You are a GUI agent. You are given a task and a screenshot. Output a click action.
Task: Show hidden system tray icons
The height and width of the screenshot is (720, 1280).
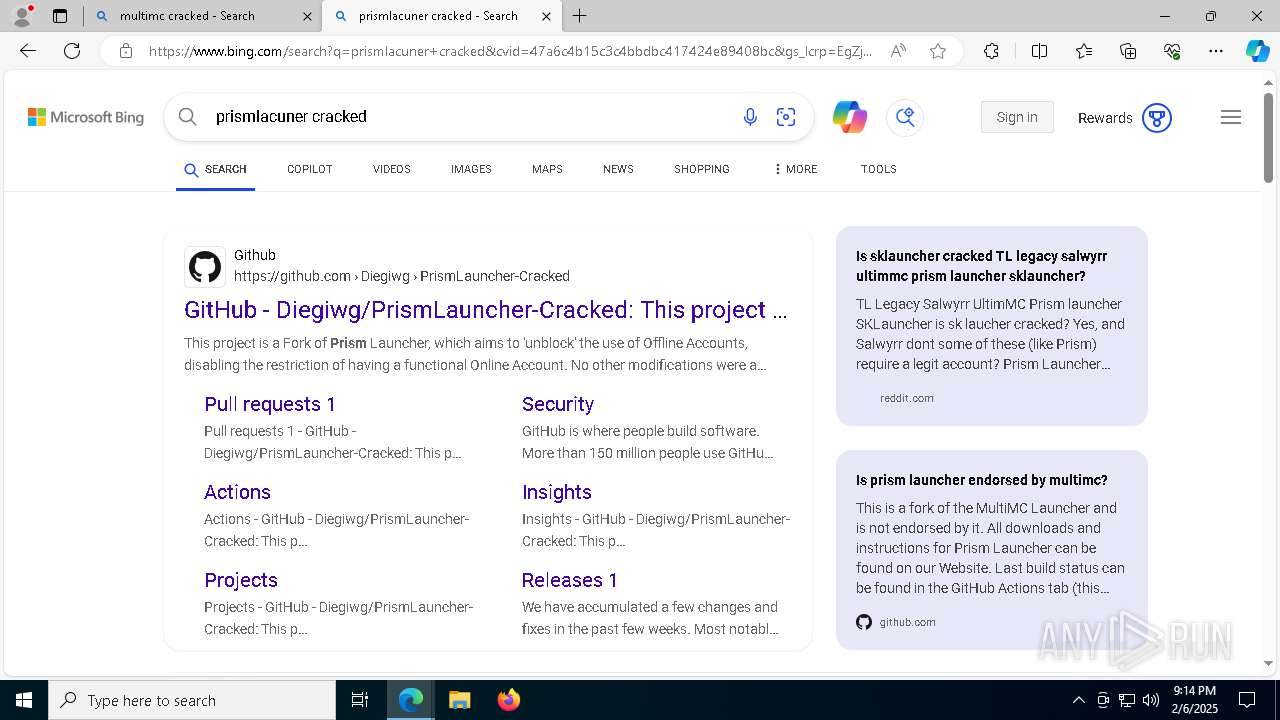[1078, 700]
